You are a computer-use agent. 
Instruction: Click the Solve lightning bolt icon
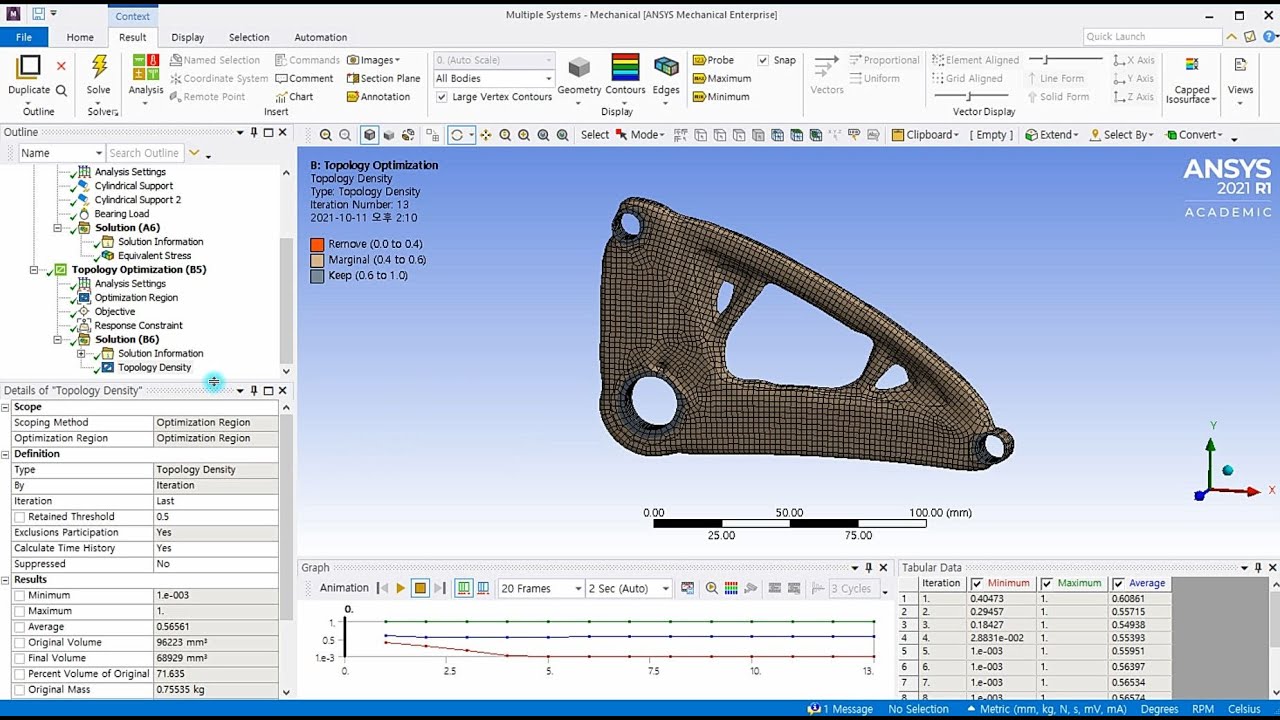tap(99, 67)
